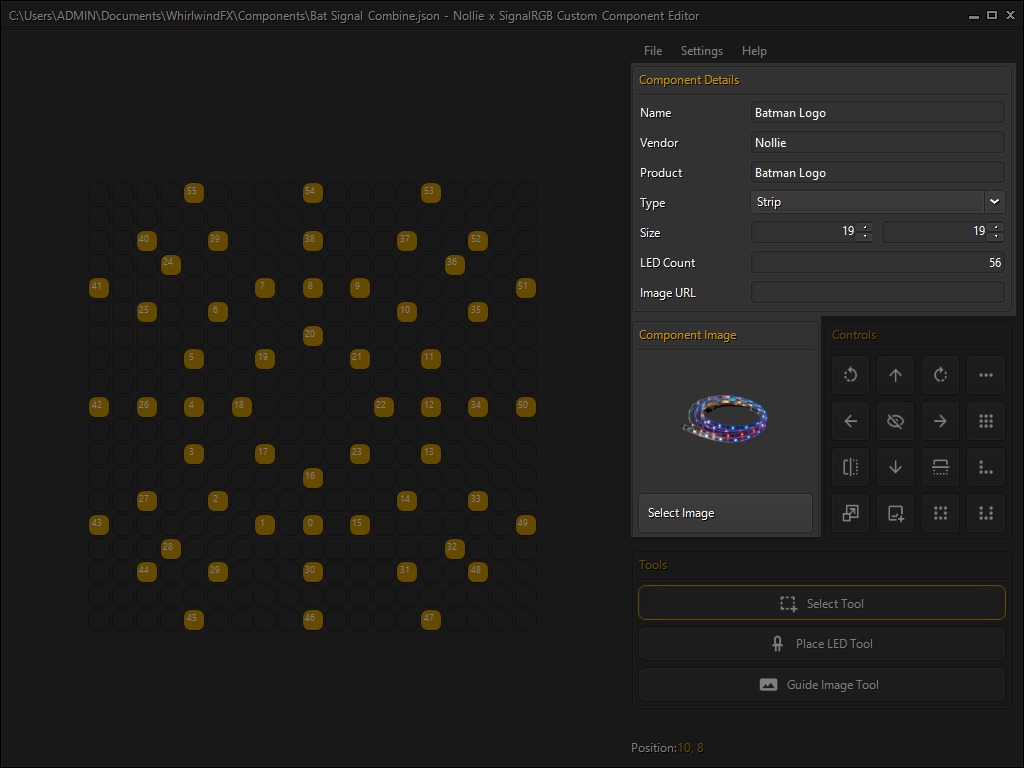Open the File menu
1024x768 pixels.
click(652, 51)
